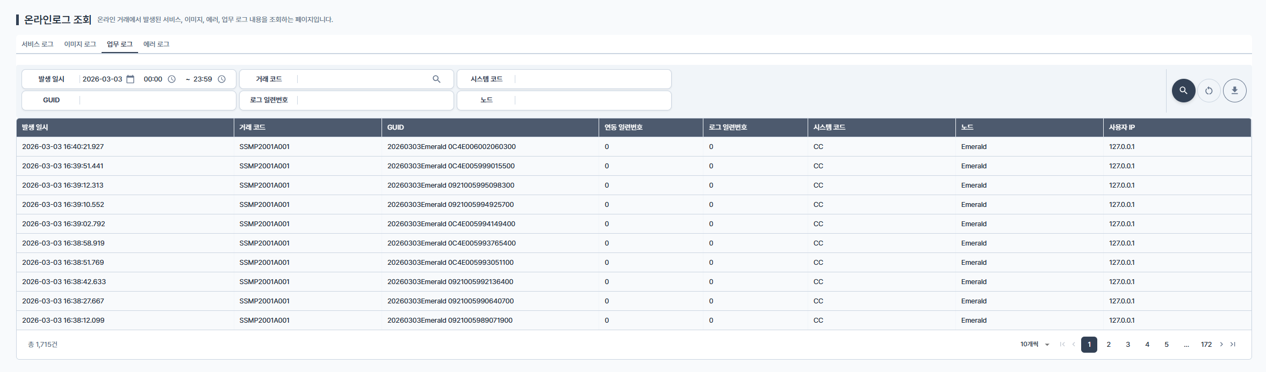The height and width of the screenshot is (372, 1266).
Task: Click GUID ending 0921005994925700
Action: (451, 204)
